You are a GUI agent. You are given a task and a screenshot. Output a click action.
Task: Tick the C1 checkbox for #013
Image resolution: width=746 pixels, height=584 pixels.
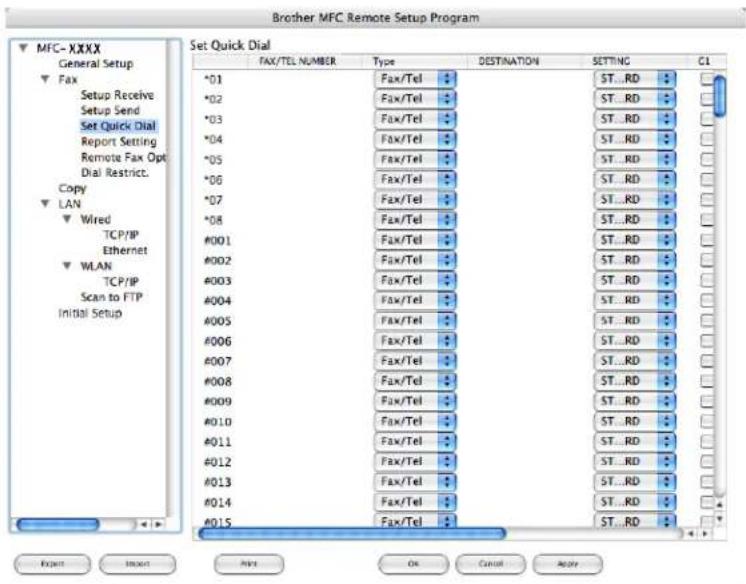click(x=707, y=482)
